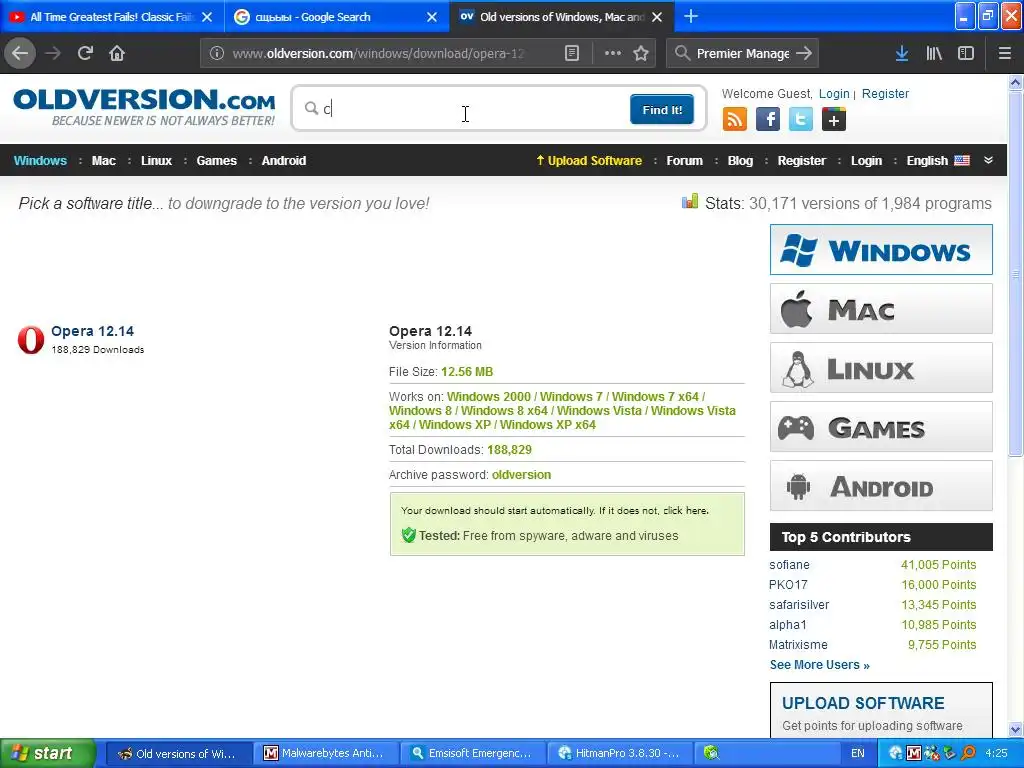Click Upload Software in navigation bar
This screenshot has width=1024, height=768.
(589, 161)
